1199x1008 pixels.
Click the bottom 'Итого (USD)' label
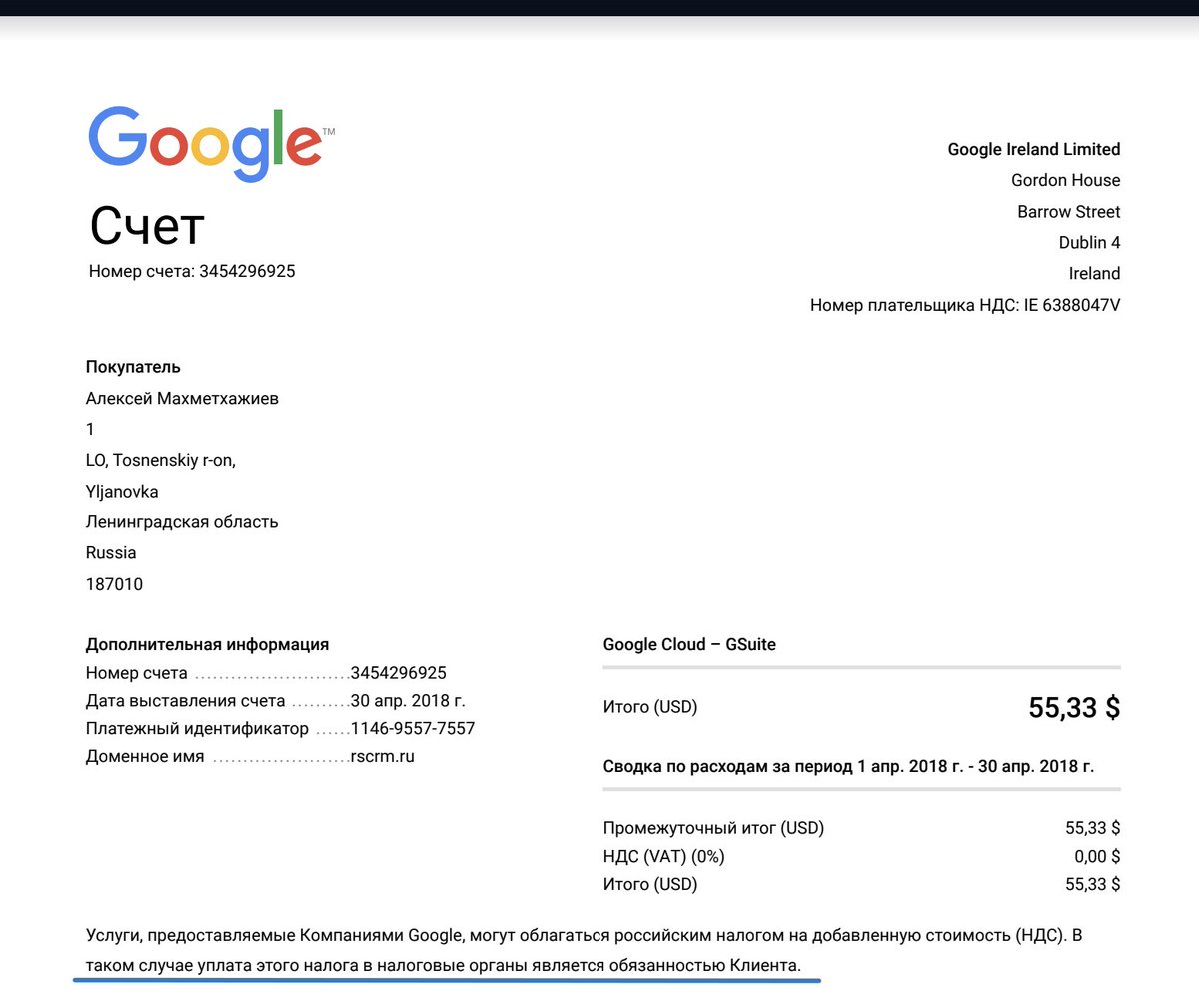tap(650, 884)
